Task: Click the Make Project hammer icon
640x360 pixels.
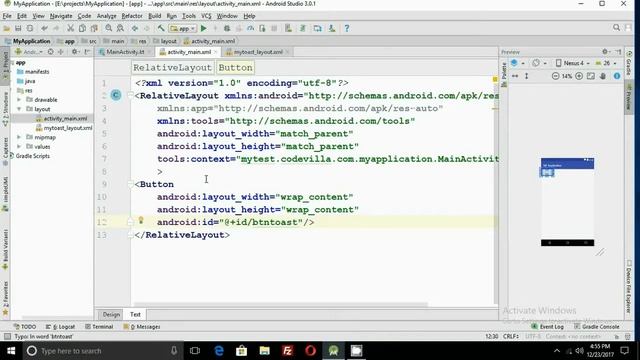Action: coord(161,29)
